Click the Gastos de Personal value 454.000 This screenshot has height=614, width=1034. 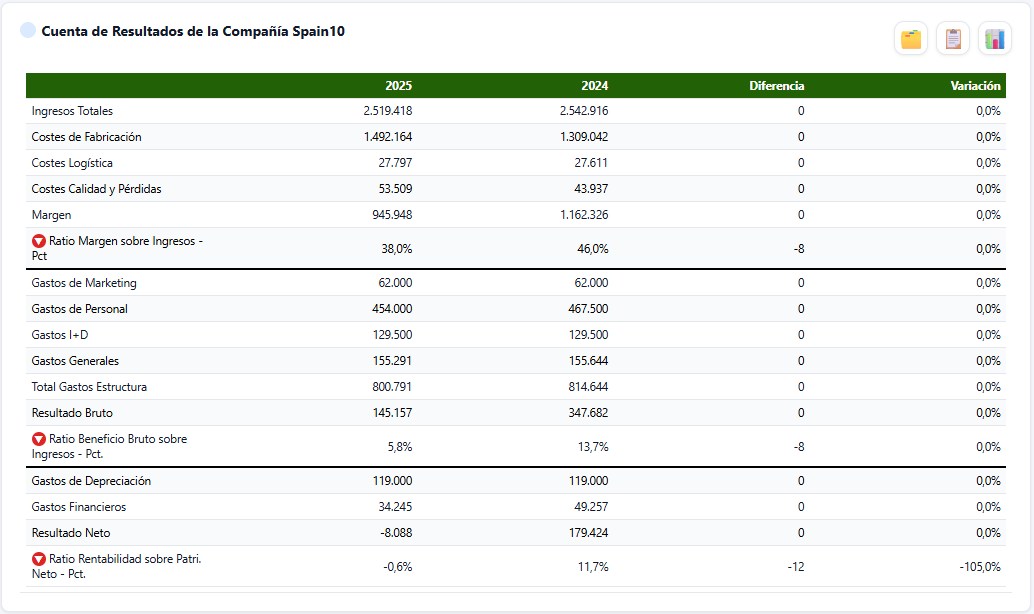pyautogui.click(x=392, y=309)
